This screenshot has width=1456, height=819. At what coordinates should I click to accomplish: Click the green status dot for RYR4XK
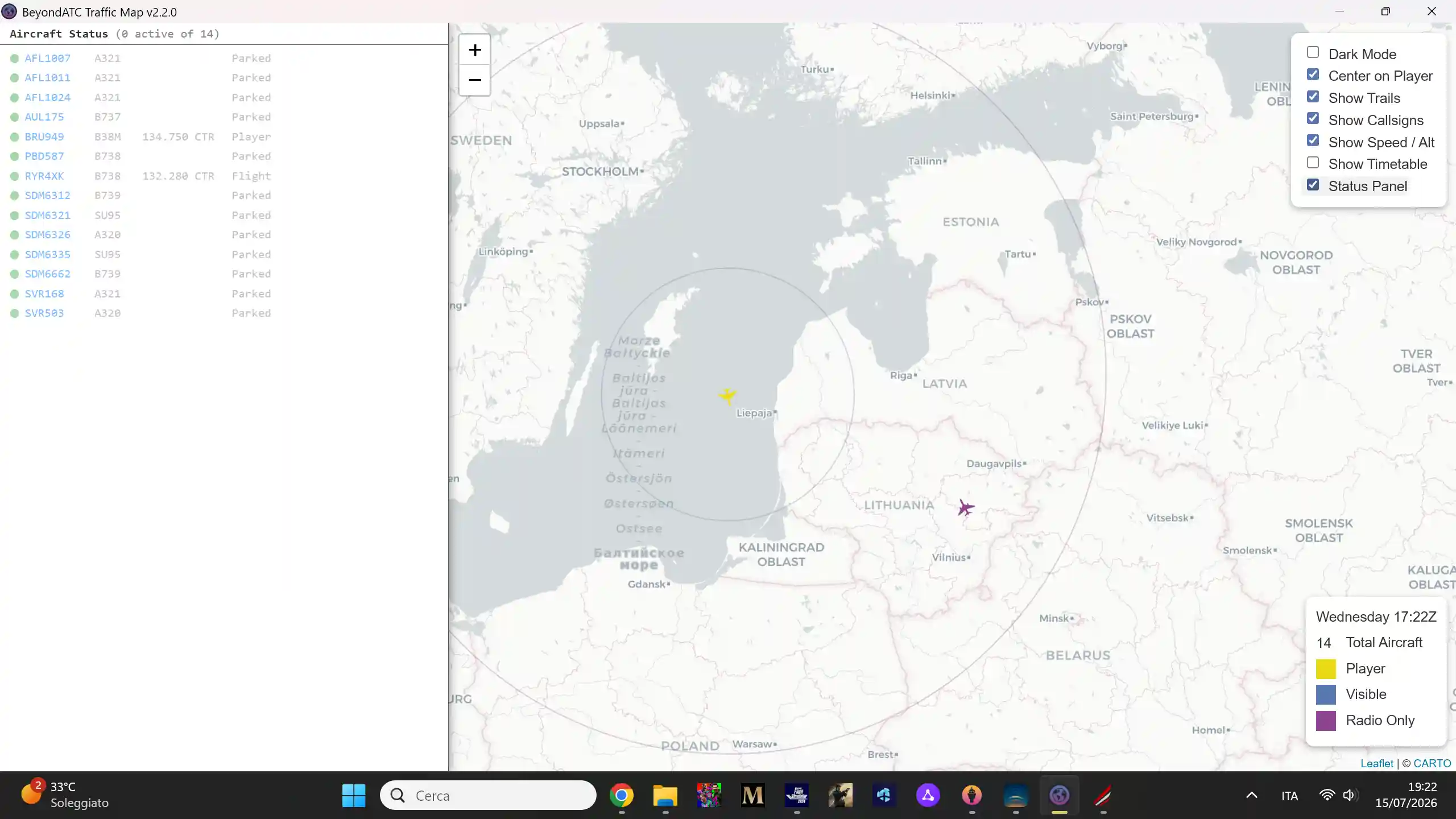14,176
